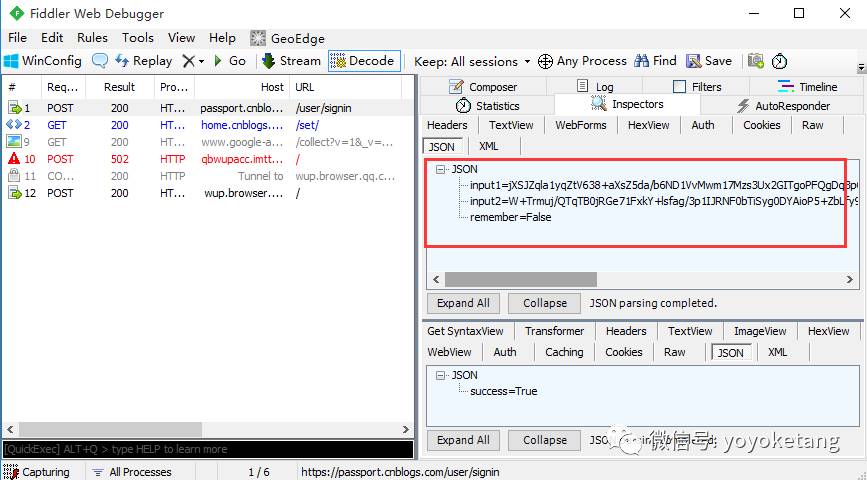Toggle Stream mode
The height and width of the screenshot is (480, 867).
(291, 61)
